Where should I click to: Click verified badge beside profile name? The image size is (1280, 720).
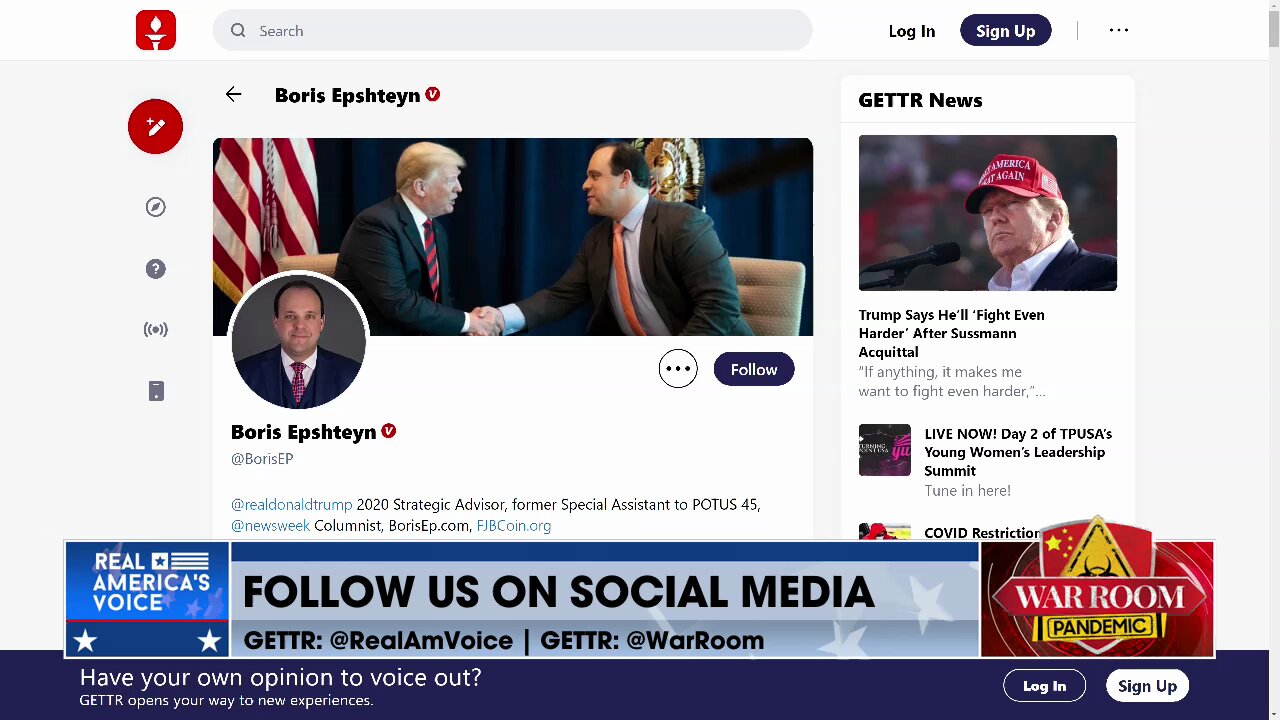pos(388,431)
